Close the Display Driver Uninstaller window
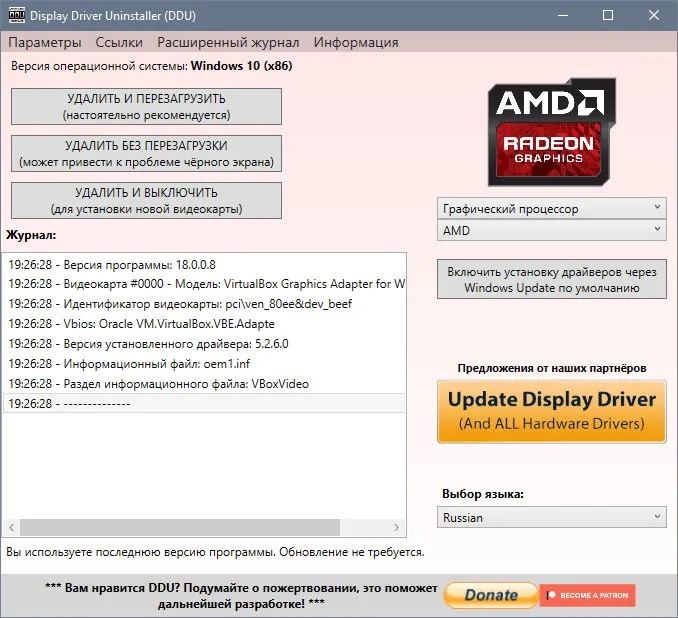678x618 pixels. coord(654,16)
